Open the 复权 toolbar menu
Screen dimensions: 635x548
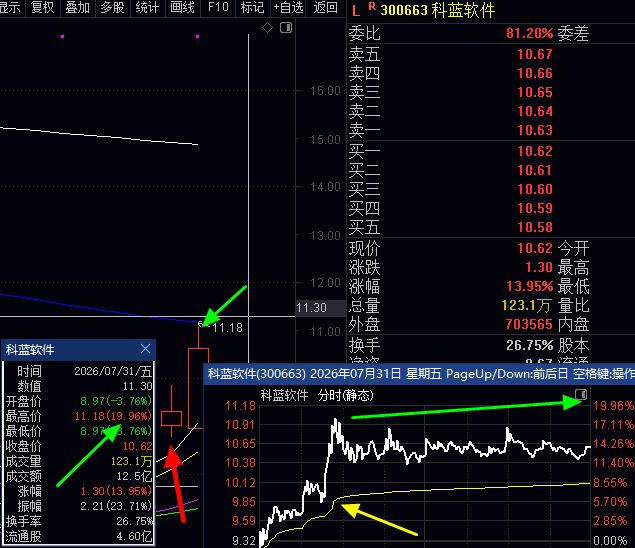[43, 7]
